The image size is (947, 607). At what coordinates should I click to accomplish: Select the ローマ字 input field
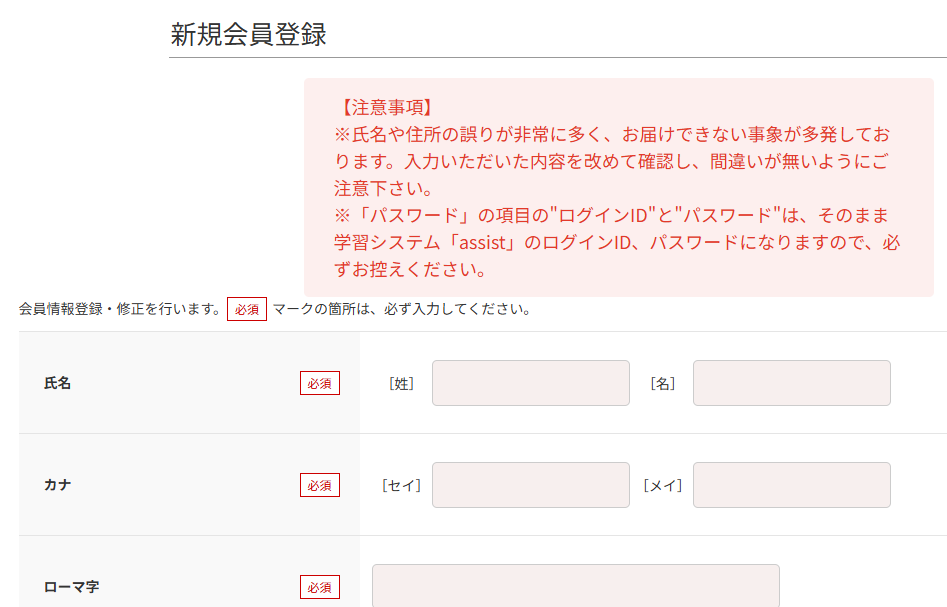(576, 586)
